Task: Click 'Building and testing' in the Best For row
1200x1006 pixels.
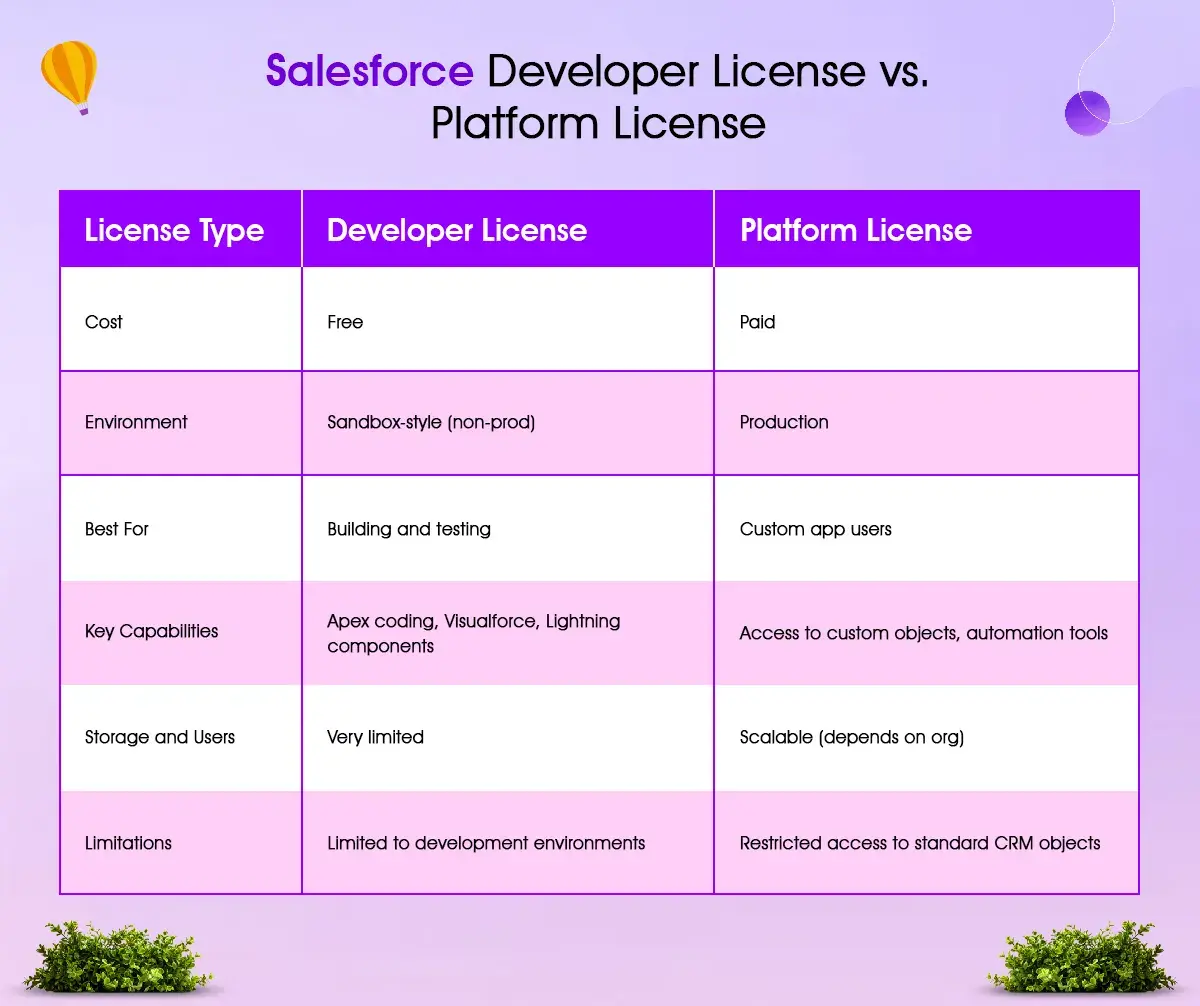Action: click(408, 529)
